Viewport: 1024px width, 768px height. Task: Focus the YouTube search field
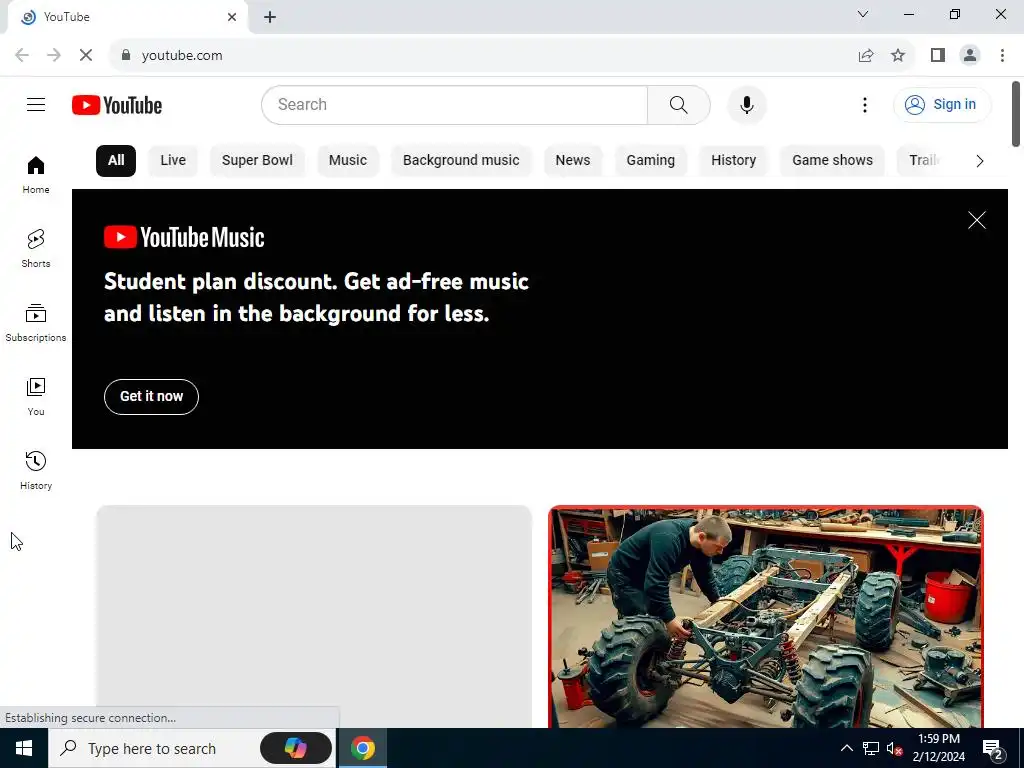coord(455,104)
